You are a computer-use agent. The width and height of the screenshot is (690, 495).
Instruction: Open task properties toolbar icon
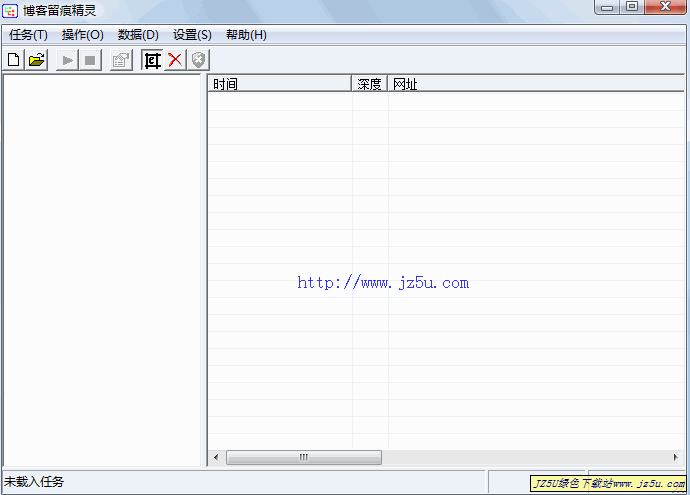[x=121, y=60]
